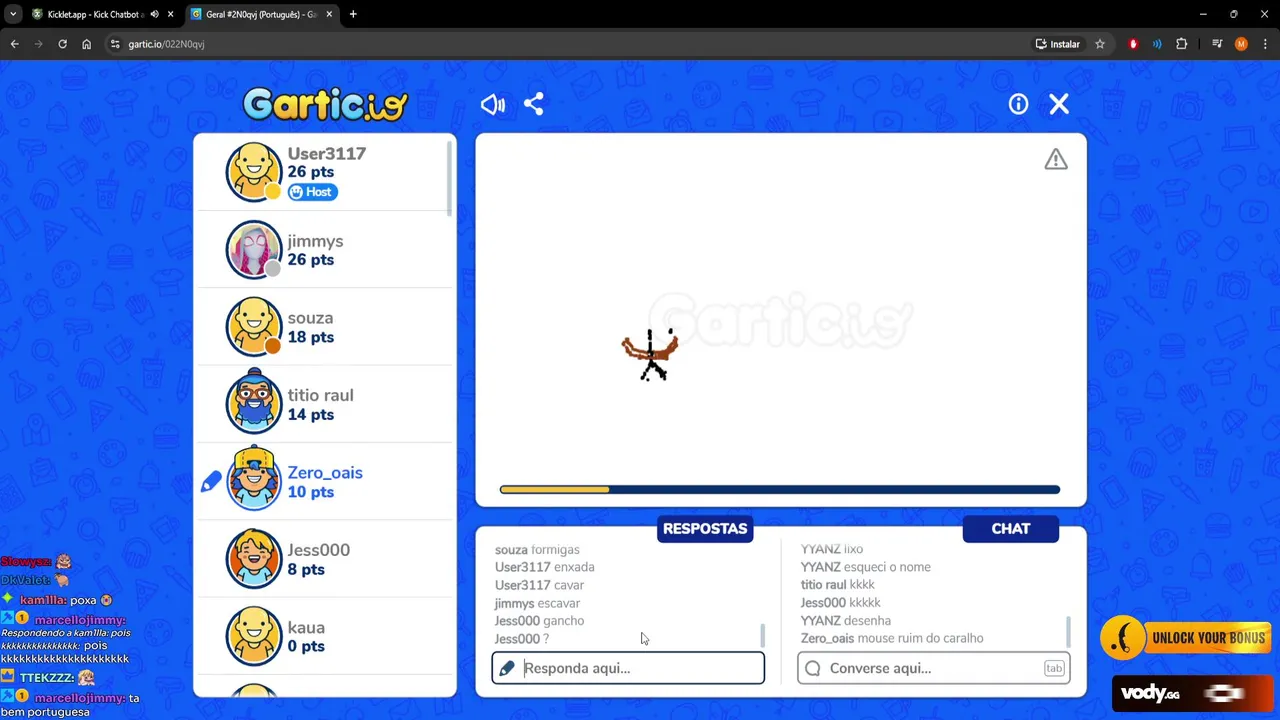Click the 'UNLOCK YOUR BONUS' banner
Image resolution: width=1280 pixels, height=720 pixels.
pos(1188,638)
